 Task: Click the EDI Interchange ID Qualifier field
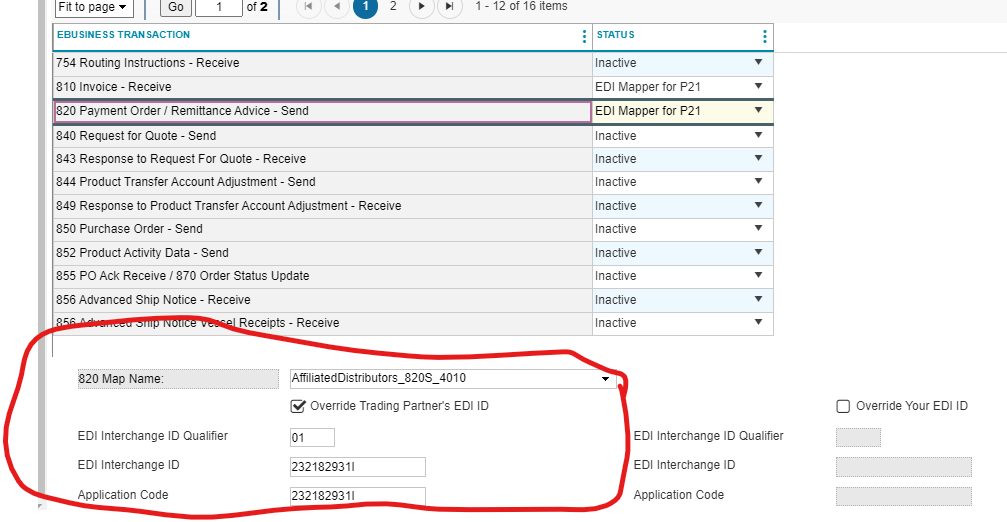point(312,437)
